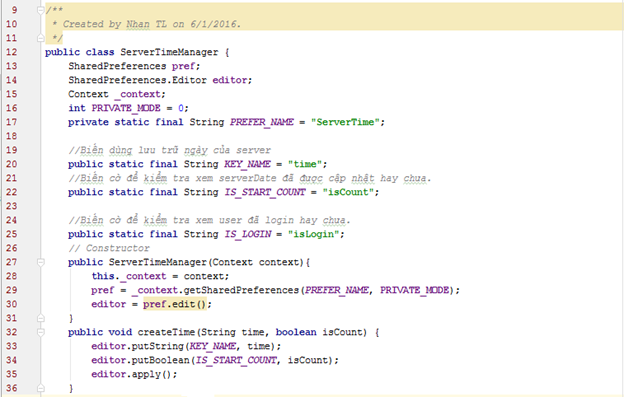The image size is (624, 397).
Task: Click the highlighted pref.edit() call
Action: (175, 304)
